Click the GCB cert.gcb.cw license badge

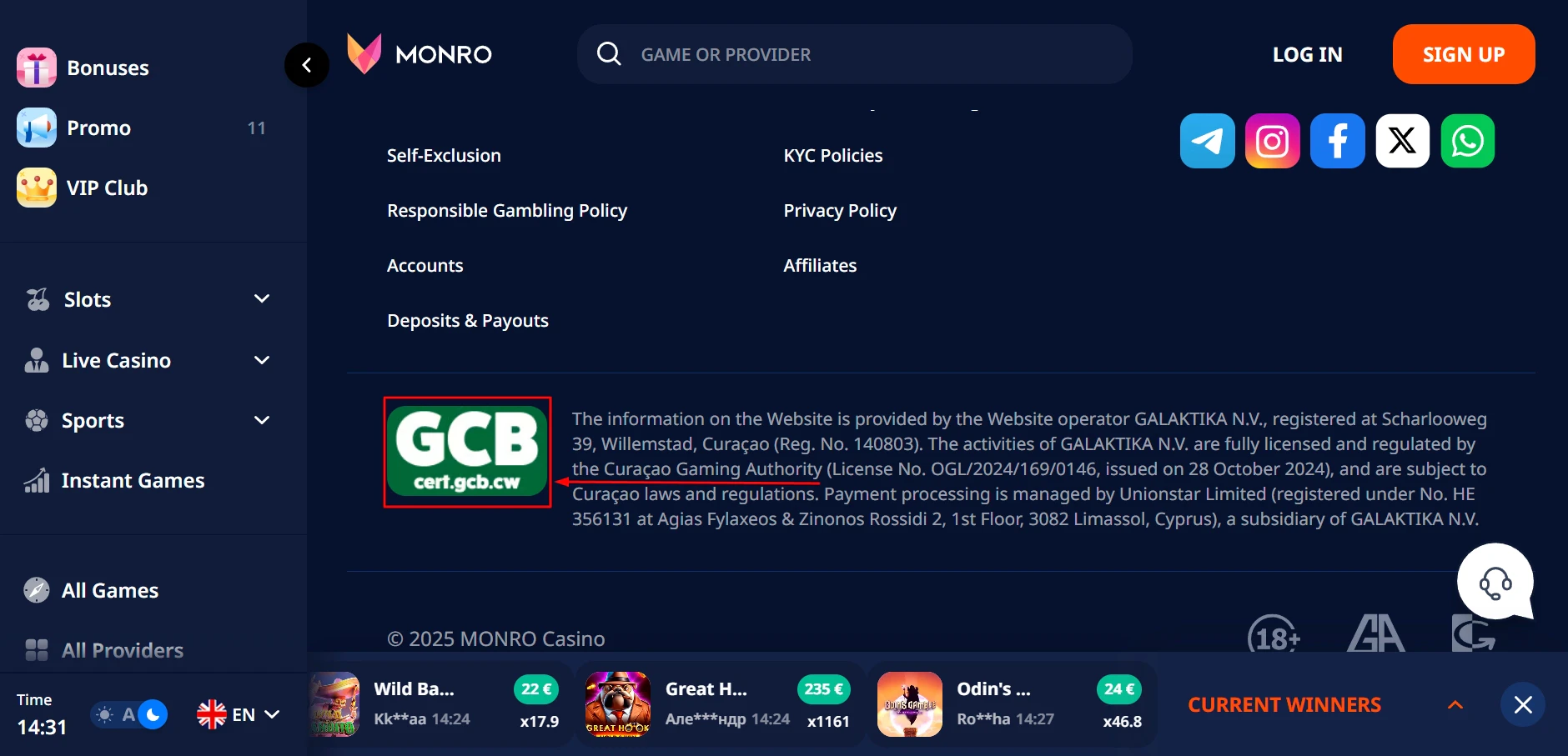click(467, 451)
